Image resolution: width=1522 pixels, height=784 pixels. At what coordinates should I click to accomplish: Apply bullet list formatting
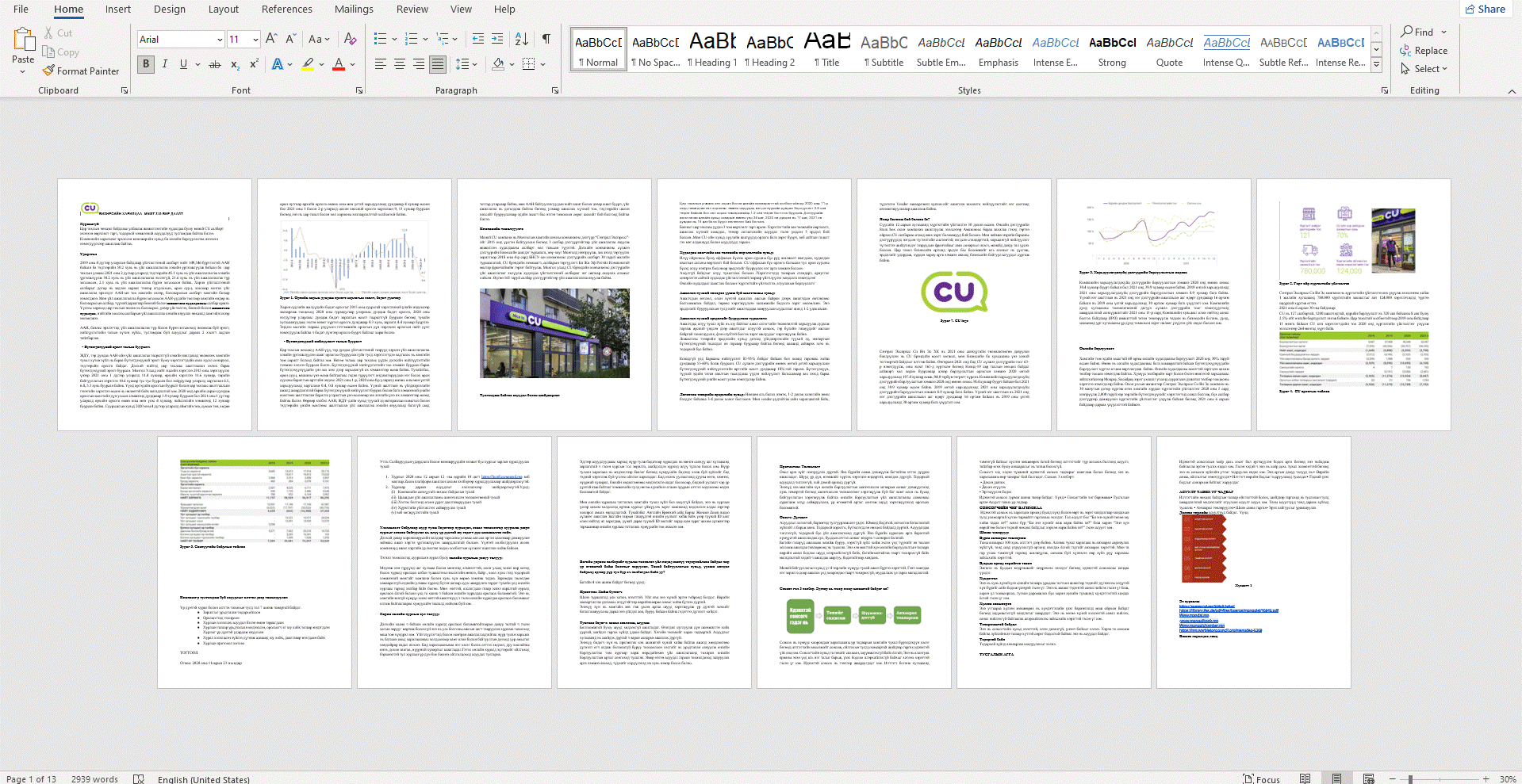pyautogui.click(x=381, y=39)
